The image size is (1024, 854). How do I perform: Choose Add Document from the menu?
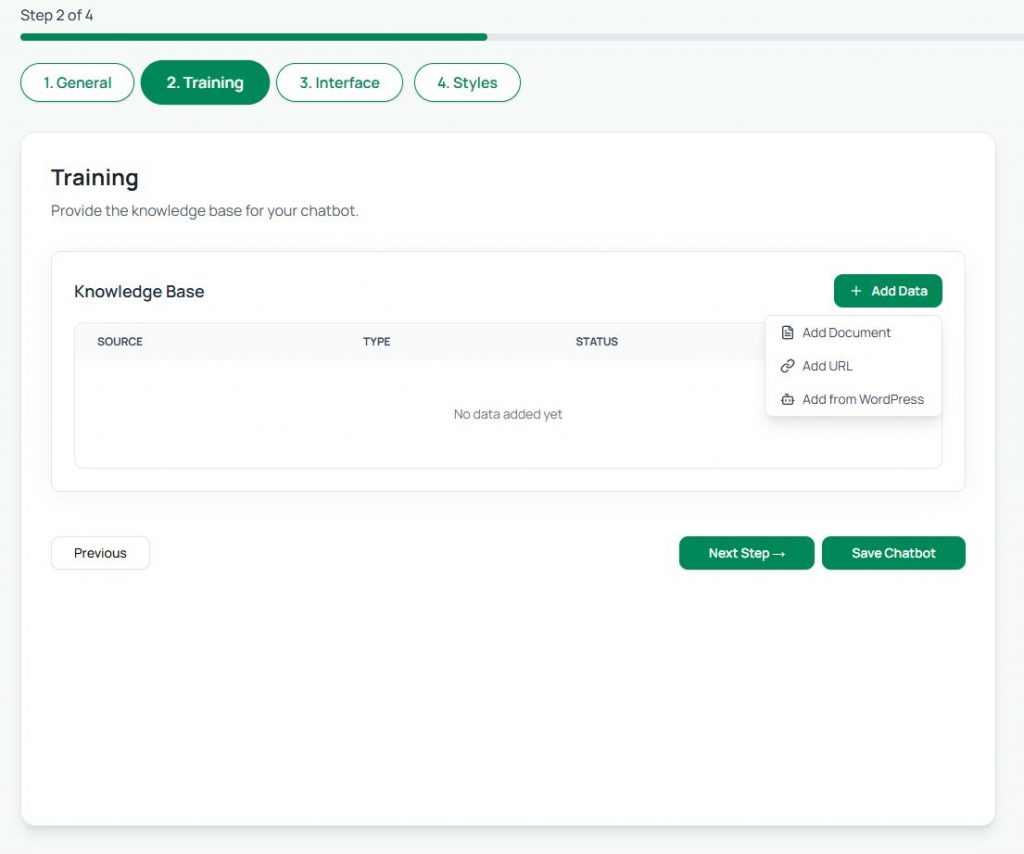coord(853,332)
